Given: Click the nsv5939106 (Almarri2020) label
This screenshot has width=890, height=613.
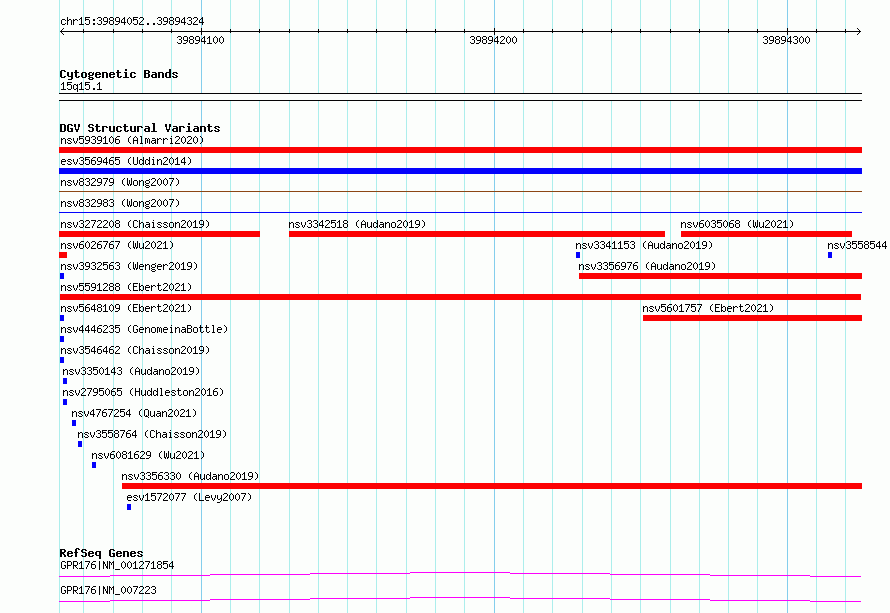Looking at the screenshot, I should (x=132, y=140).
